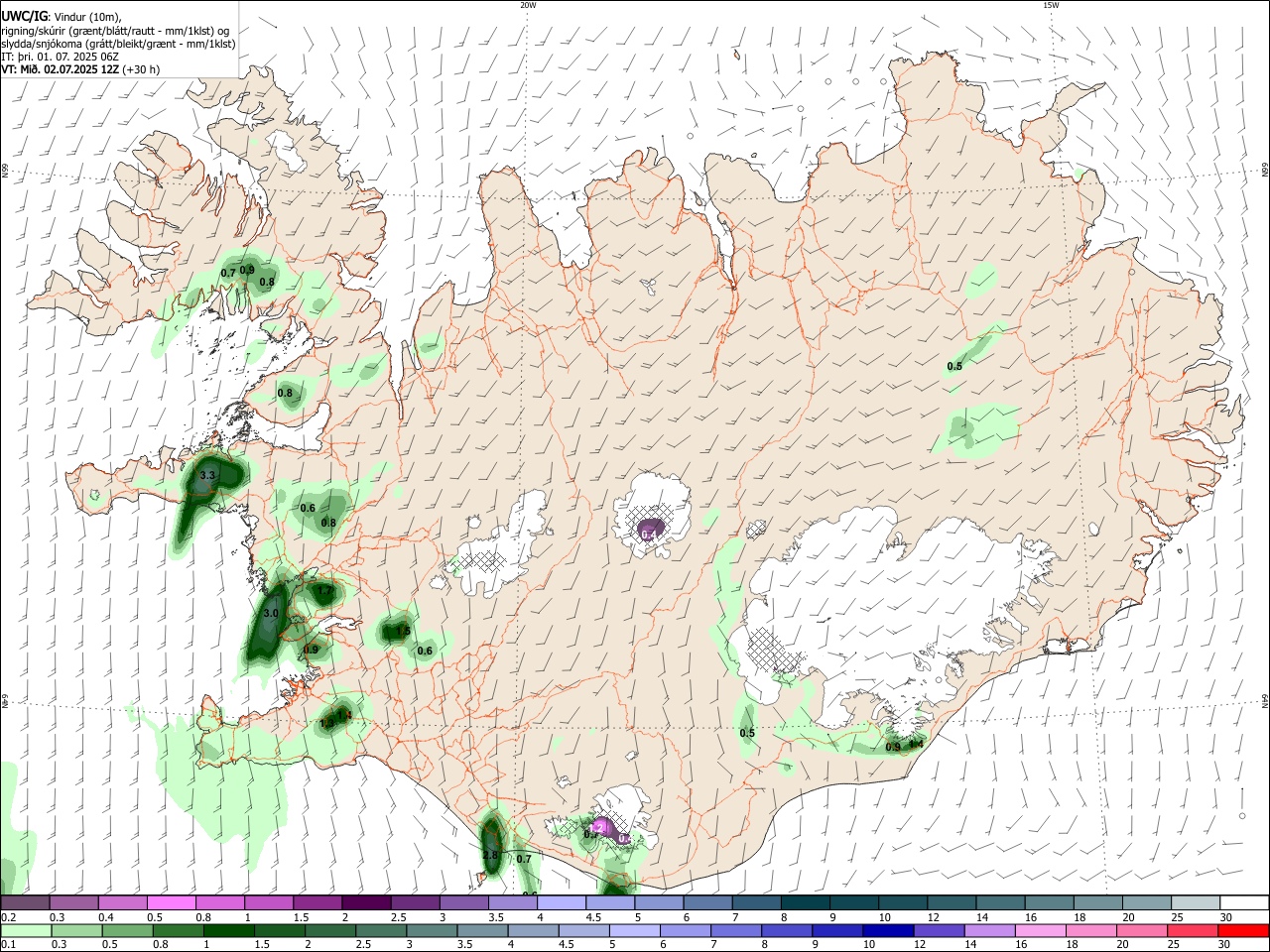Click the '0.2' legend label

tap(8, 917)
